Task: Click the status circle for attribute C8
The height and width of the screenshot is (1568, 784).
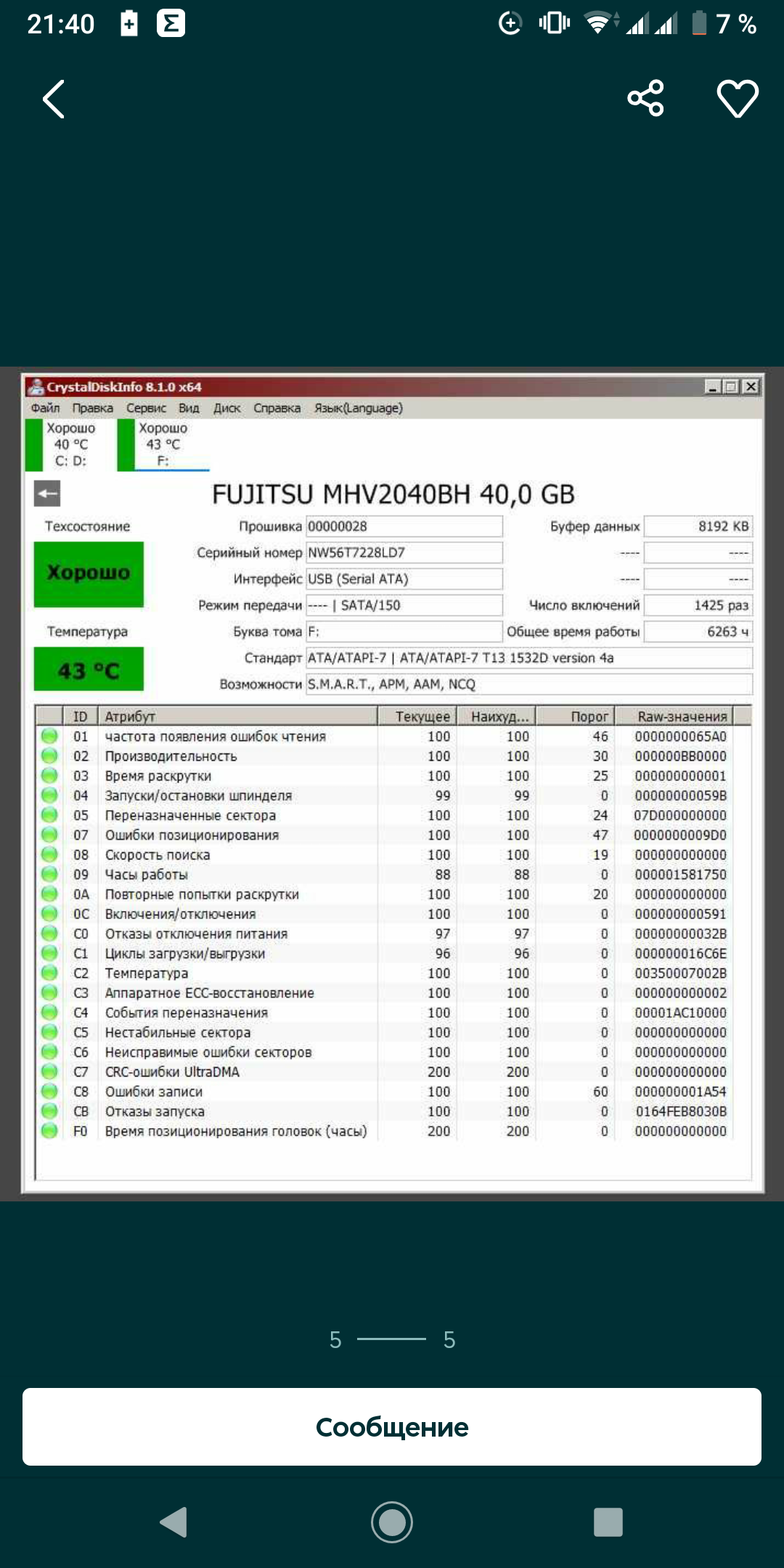Action: click(x=49, y=1091)
